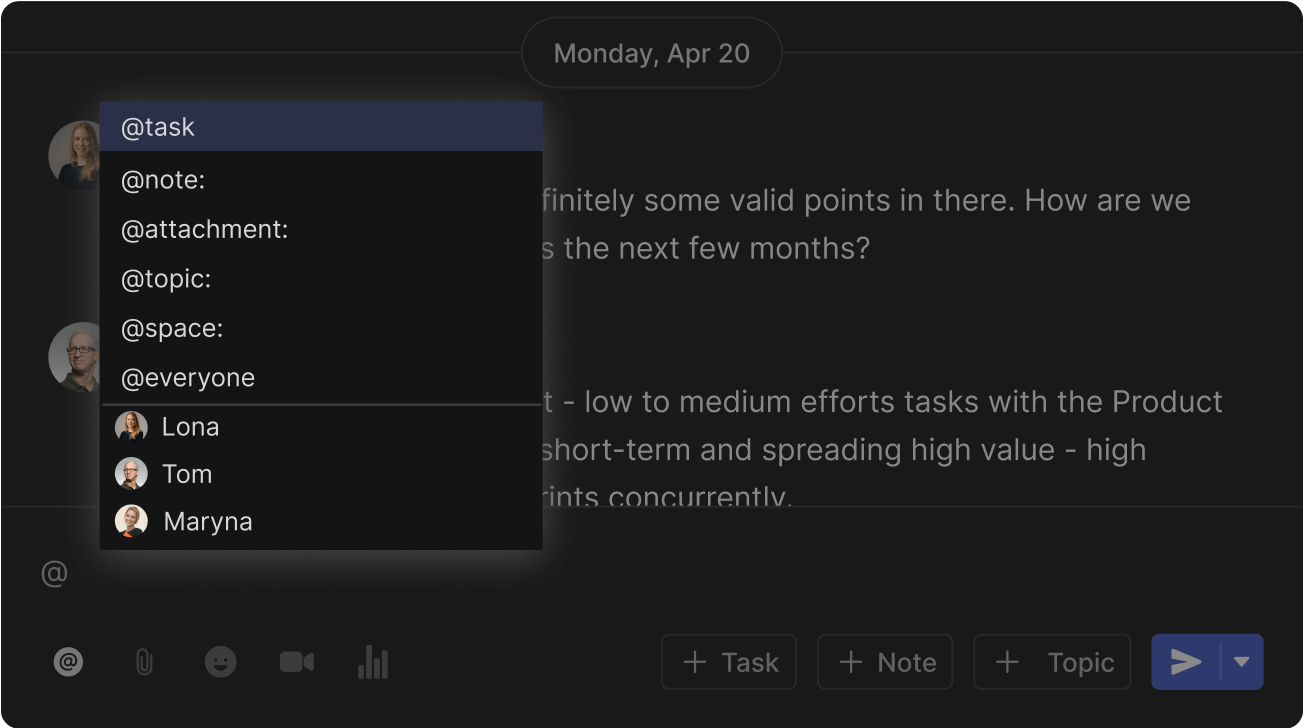The width and height of the screenshot is (1304, 728).
Task: Select @task from the mention menu
Action: [x=320, y=127]
